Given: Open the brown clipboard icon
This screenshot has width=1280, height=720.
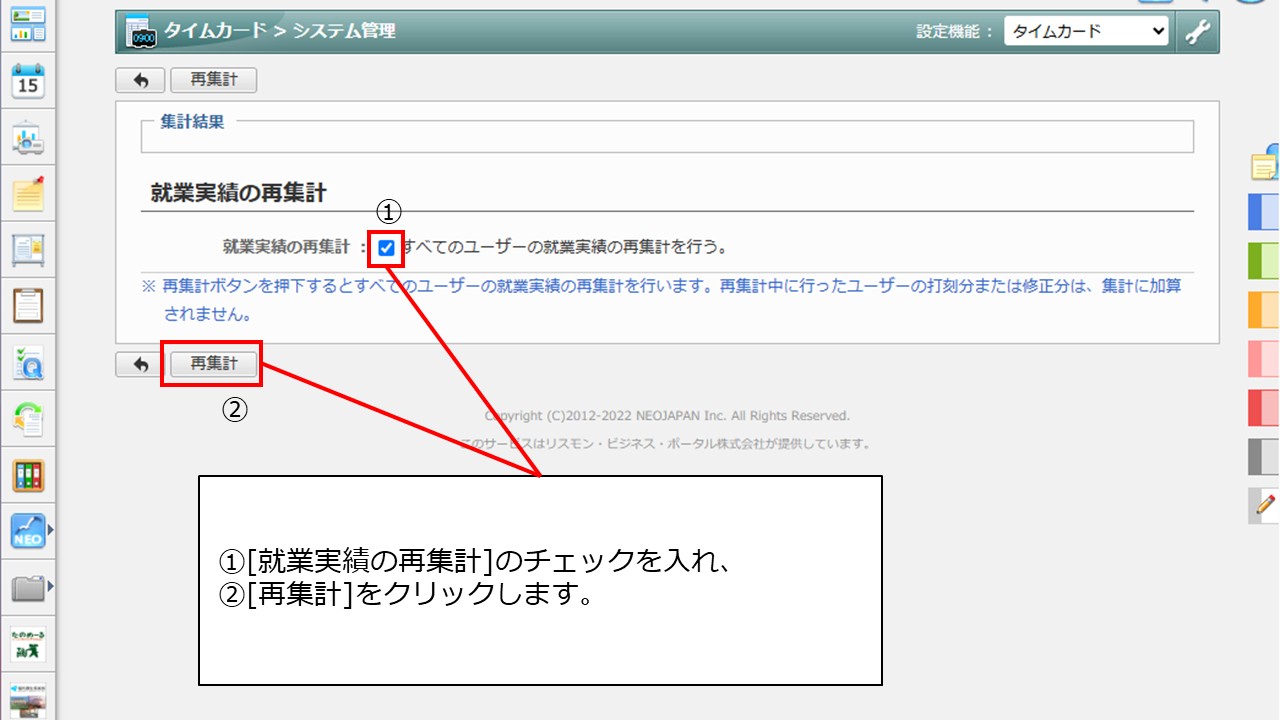Looking at the screenshot, I should click(28, 305).
